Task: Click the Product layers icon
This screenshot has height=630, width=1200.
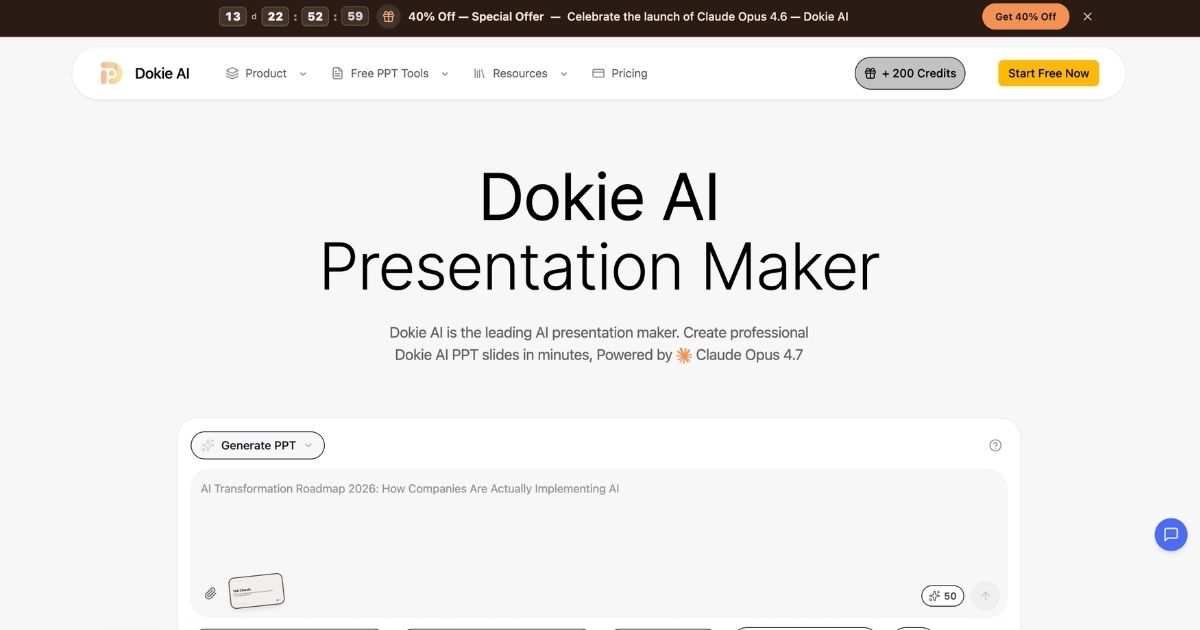Action: [x=232, y=73]
